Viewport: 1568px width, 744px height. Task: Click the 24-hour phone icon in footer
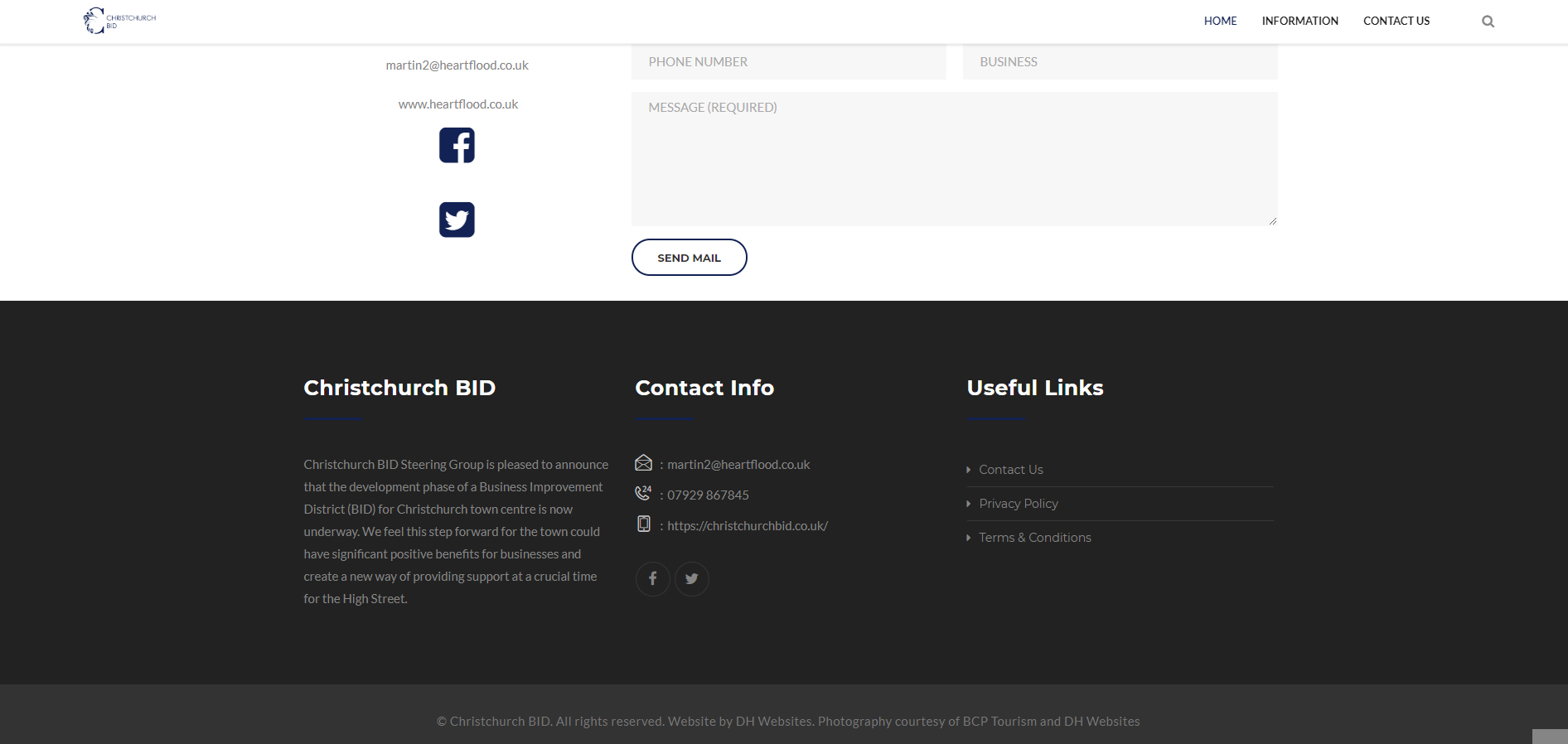643,493
